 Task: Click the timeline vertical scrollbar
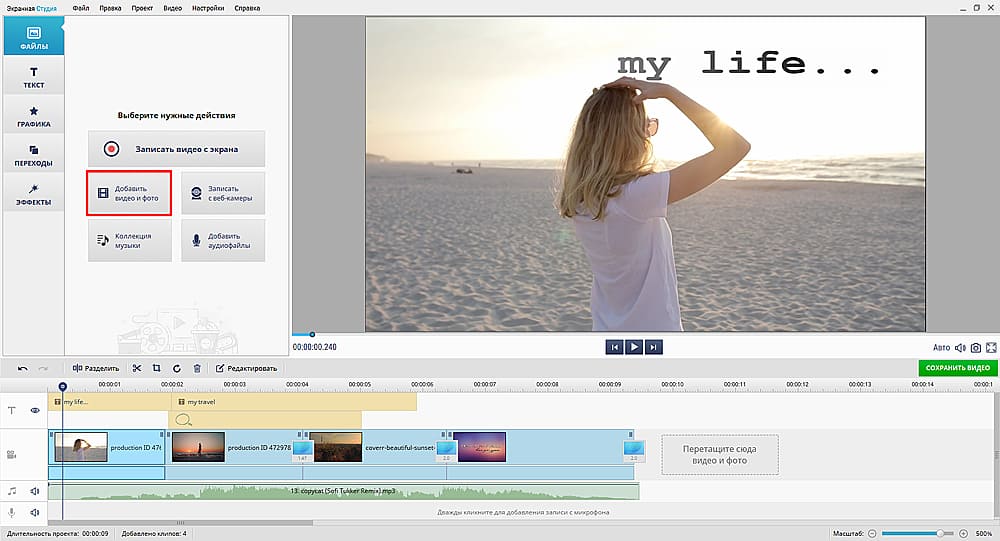tap(996, 456)
